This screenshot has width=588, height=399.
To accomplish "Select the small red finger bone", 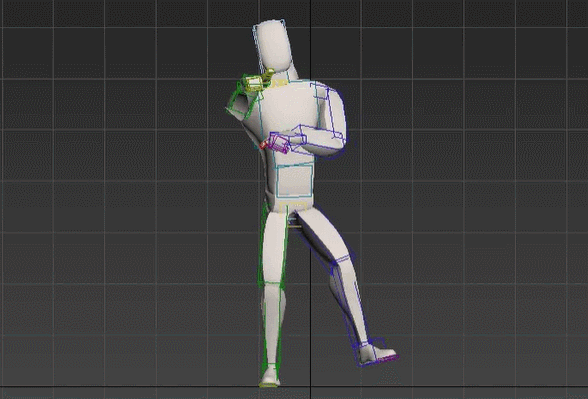I will (264, 145).
